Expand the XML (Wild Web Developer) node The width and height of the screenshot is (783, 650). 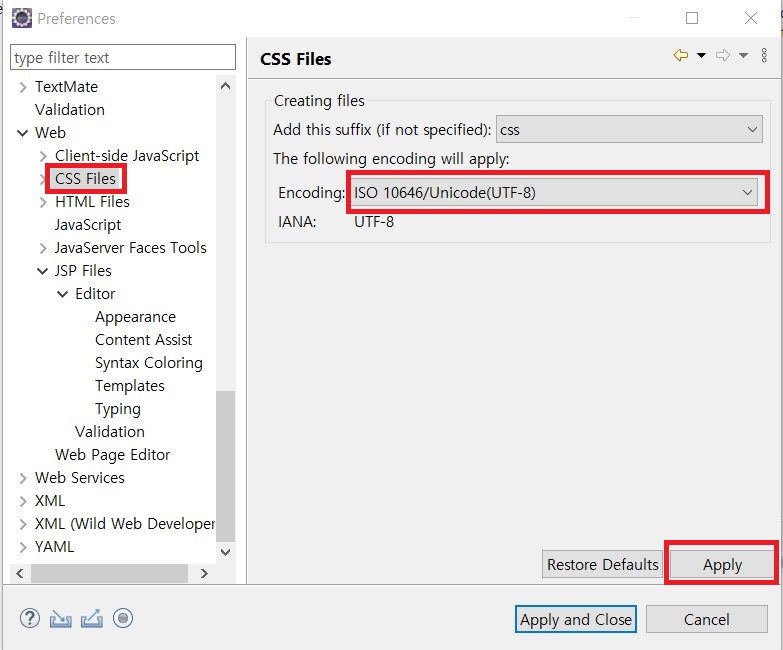(x=22, y=524)
